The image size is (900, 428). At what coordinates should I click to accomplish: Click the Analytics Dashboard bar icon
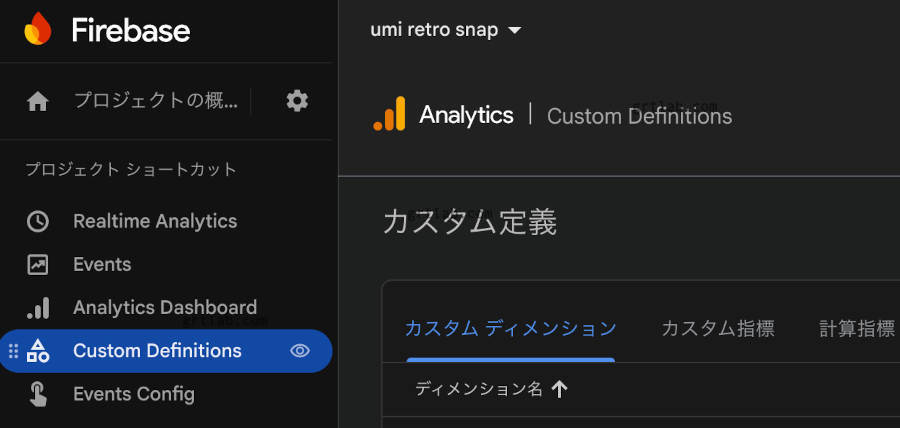38,308
